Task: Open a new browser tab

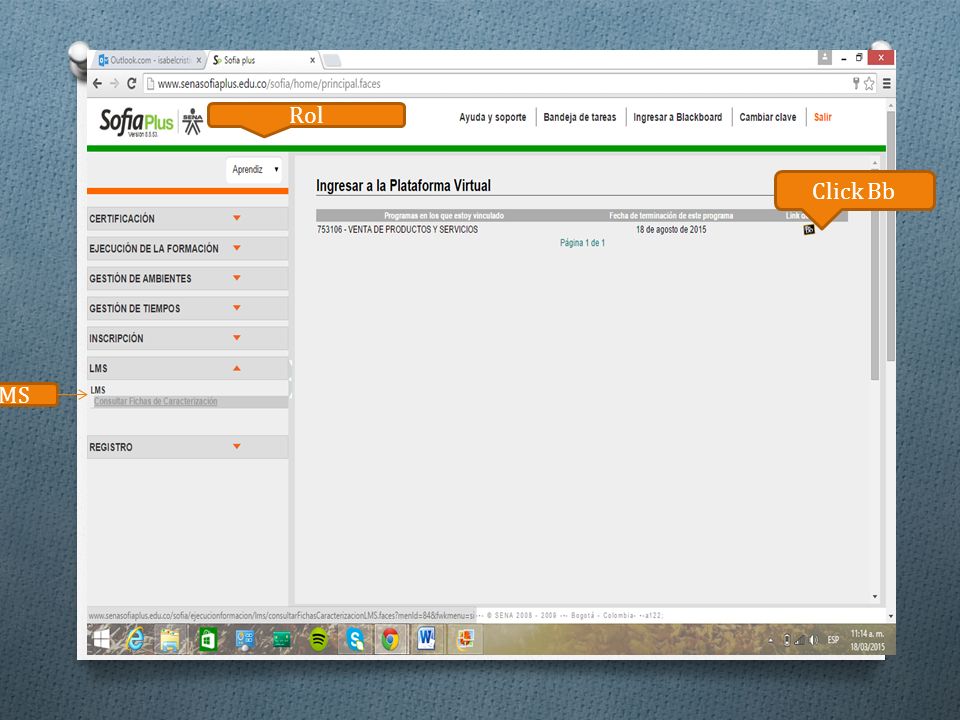Action: 331,61
